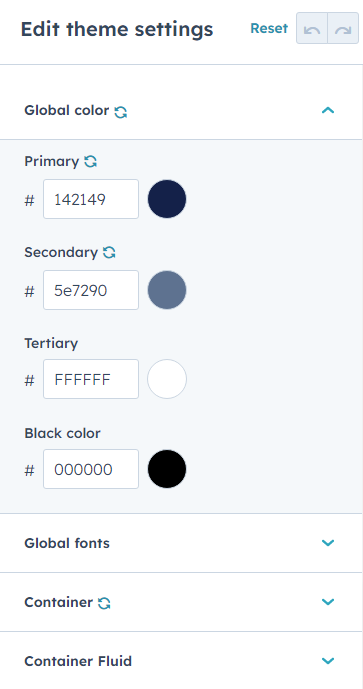This screenshot has height=689, width=363.
Task: Open the Secondary gray-blue color swatch
Action: tap(167, 290)
